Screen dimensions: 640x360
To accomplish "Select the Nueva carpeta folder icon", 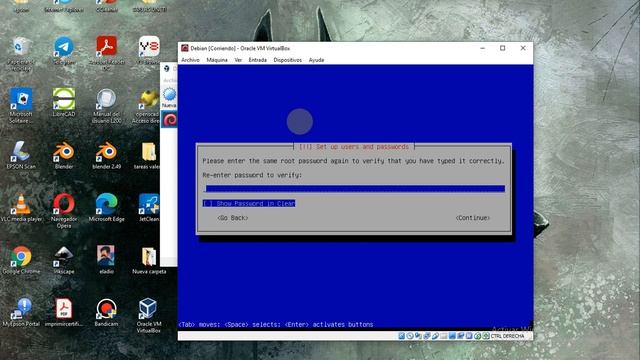I will [x=149, y=260].
